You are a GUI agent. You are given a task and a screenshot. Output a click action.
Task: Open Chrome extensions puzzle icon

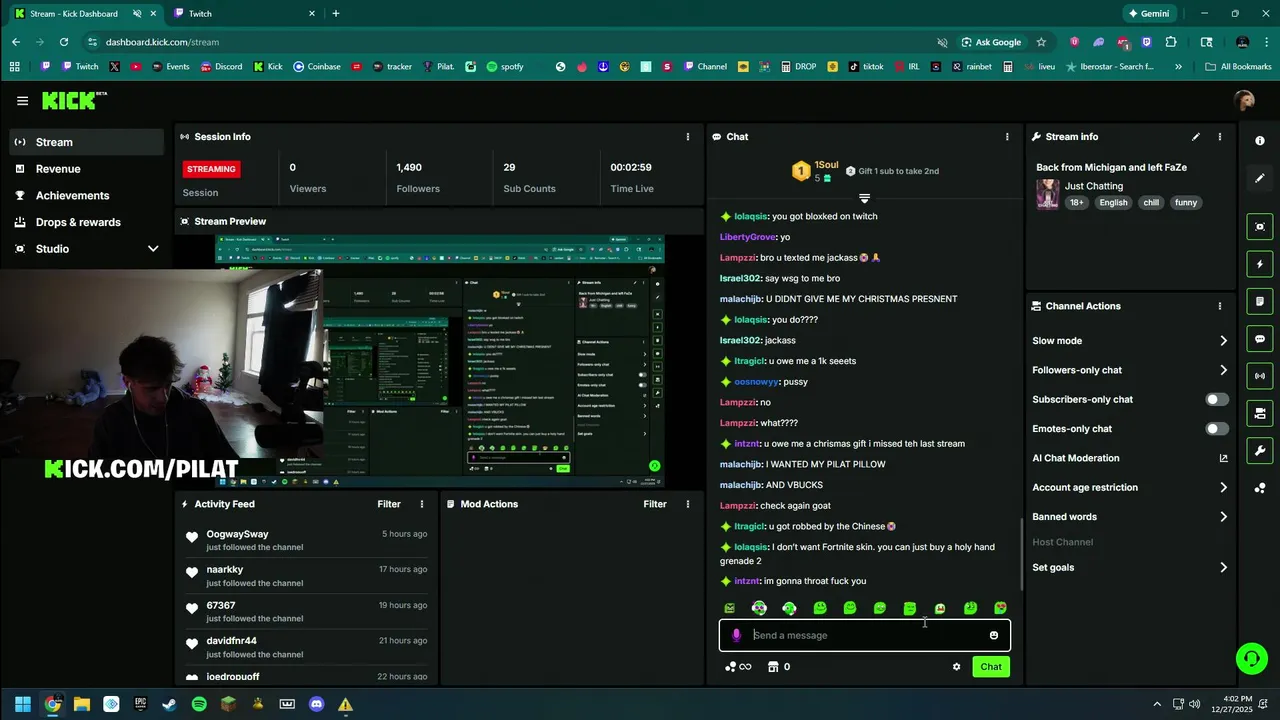click(1171, 42)
